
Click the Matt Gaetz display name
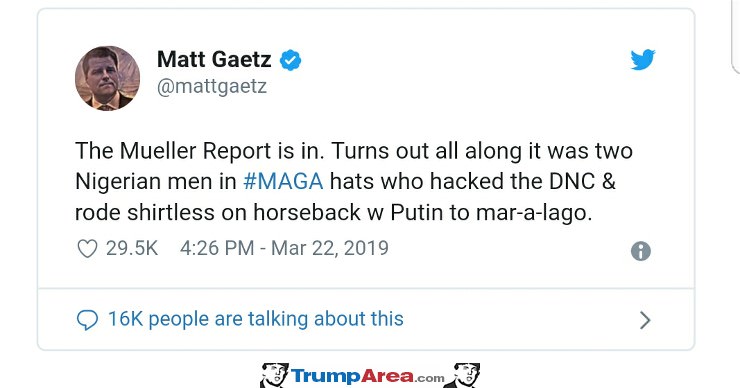point(214,59)
